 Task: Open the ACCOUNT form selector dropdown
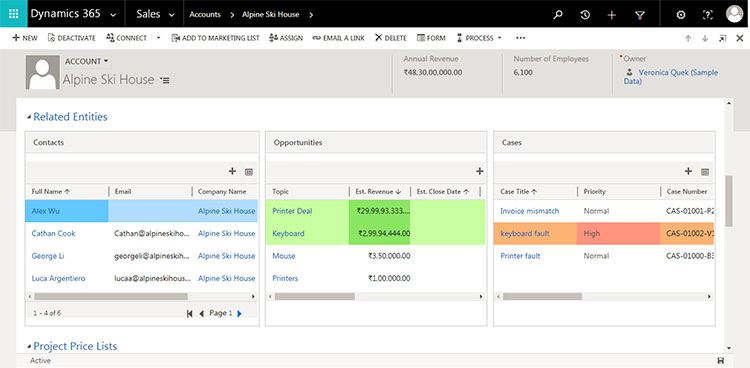coord(87,61)
